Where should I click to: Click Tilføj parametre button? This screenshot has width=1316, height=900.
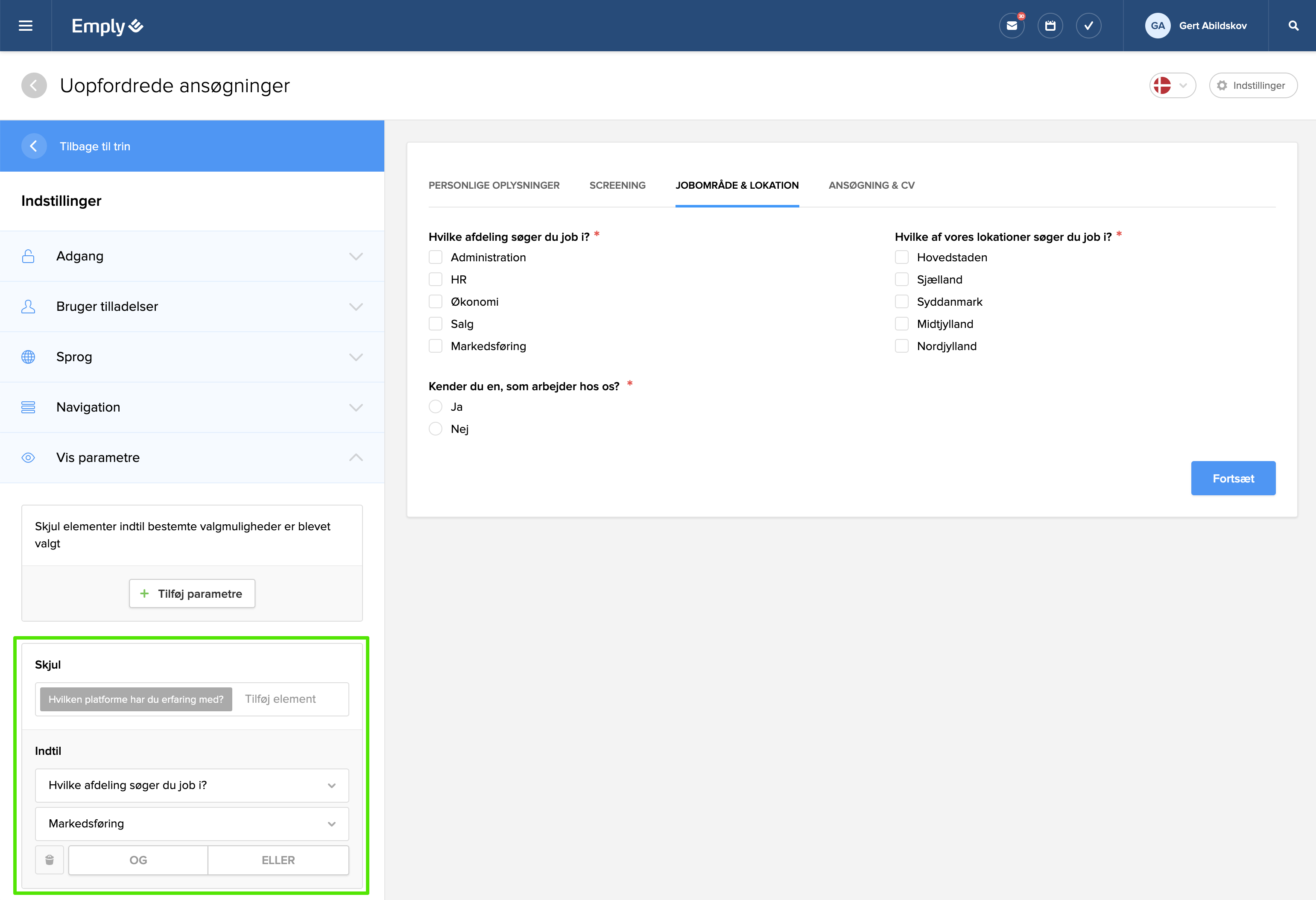192,594
